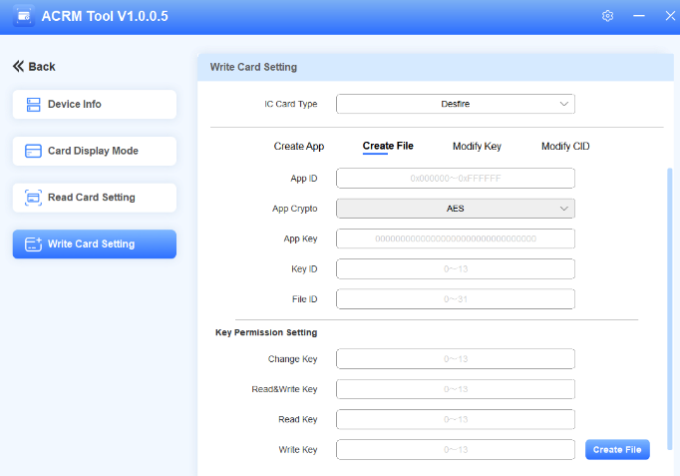The image size is (680, 476).
Task: Open the Modify CID tab
Action: pos(565,146)
